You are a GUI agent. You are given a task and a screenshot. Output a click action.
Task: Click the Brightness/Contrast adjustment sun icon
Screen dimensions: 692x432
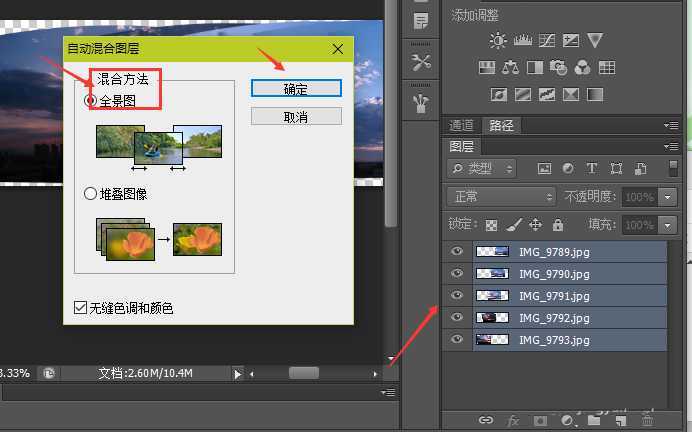tap(498, 41)
